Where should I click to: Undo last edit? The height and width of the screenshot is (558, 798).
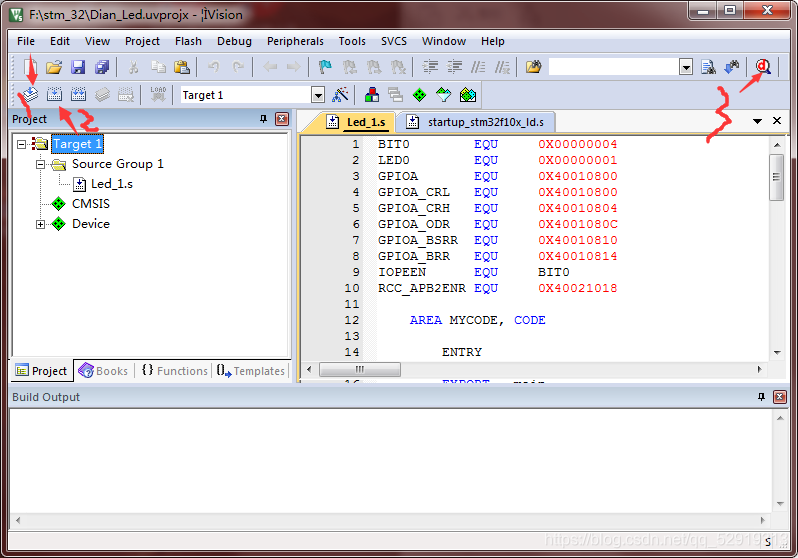214,67
